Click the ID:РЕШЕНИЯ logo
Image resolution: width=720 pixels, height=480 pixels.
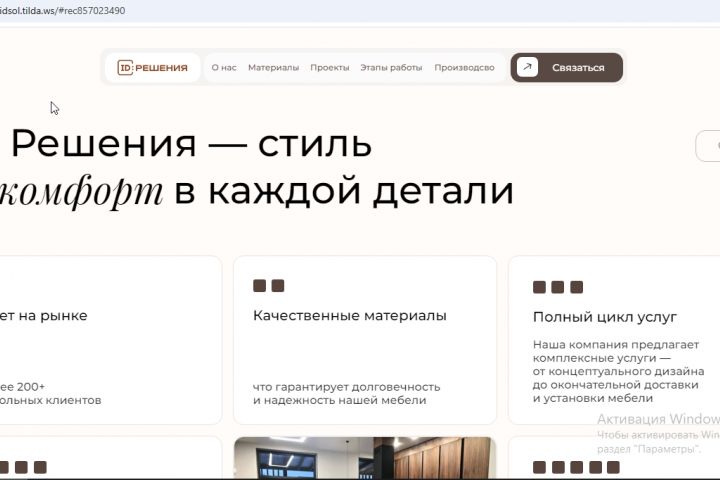click(x=152, y=68)
